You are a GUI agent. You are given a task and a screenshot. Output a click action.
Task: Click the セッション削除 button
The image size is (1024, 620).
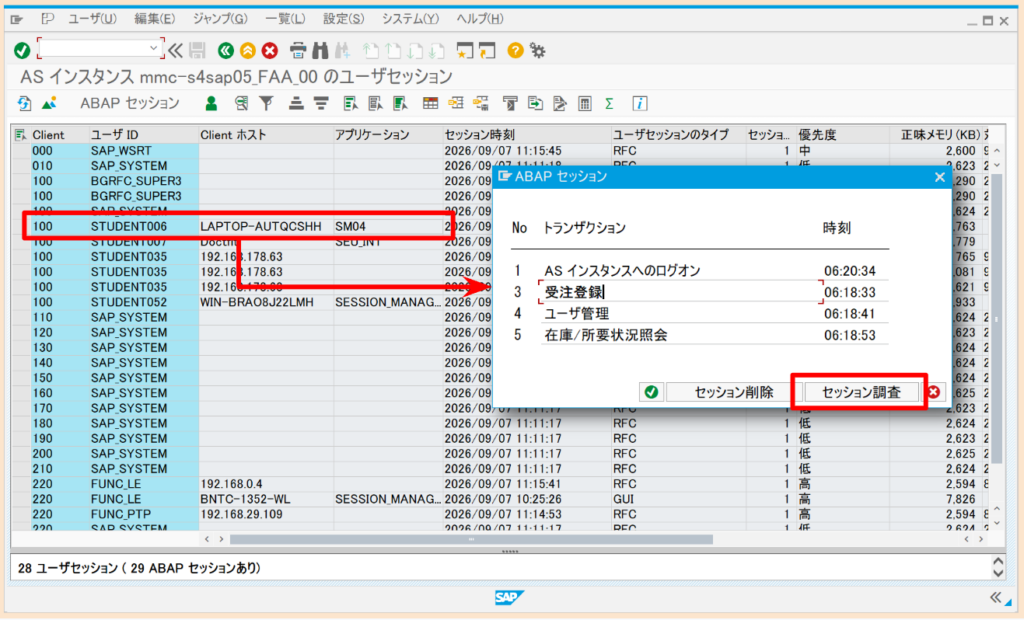tap(733, 392)
